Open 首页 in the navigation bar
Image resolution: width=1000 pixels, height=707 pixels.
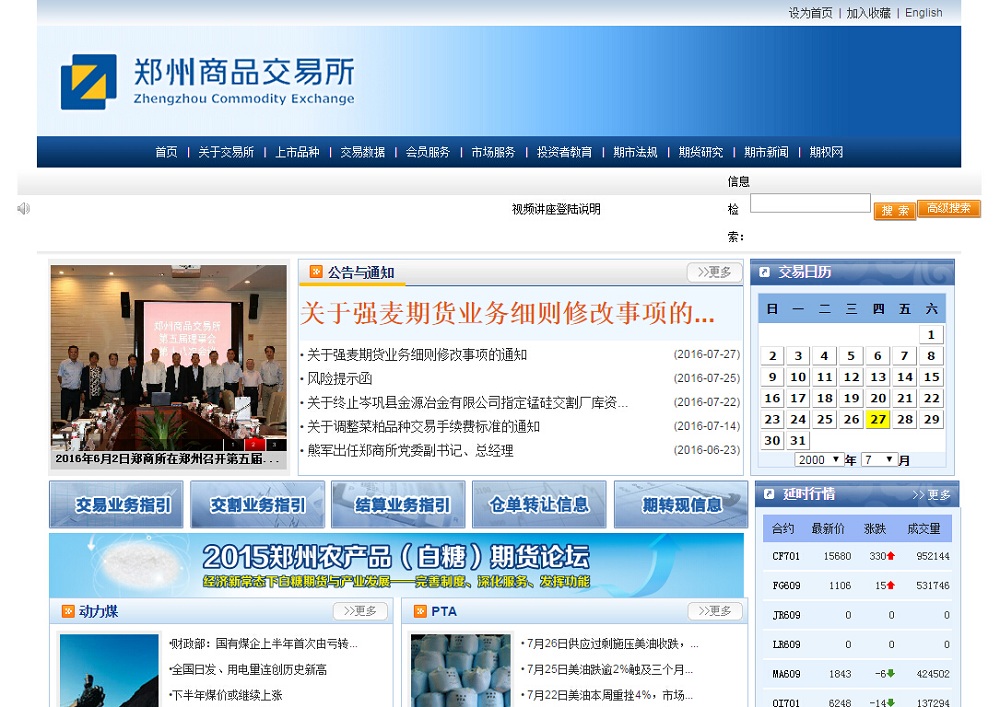click(x=166, y=152)
